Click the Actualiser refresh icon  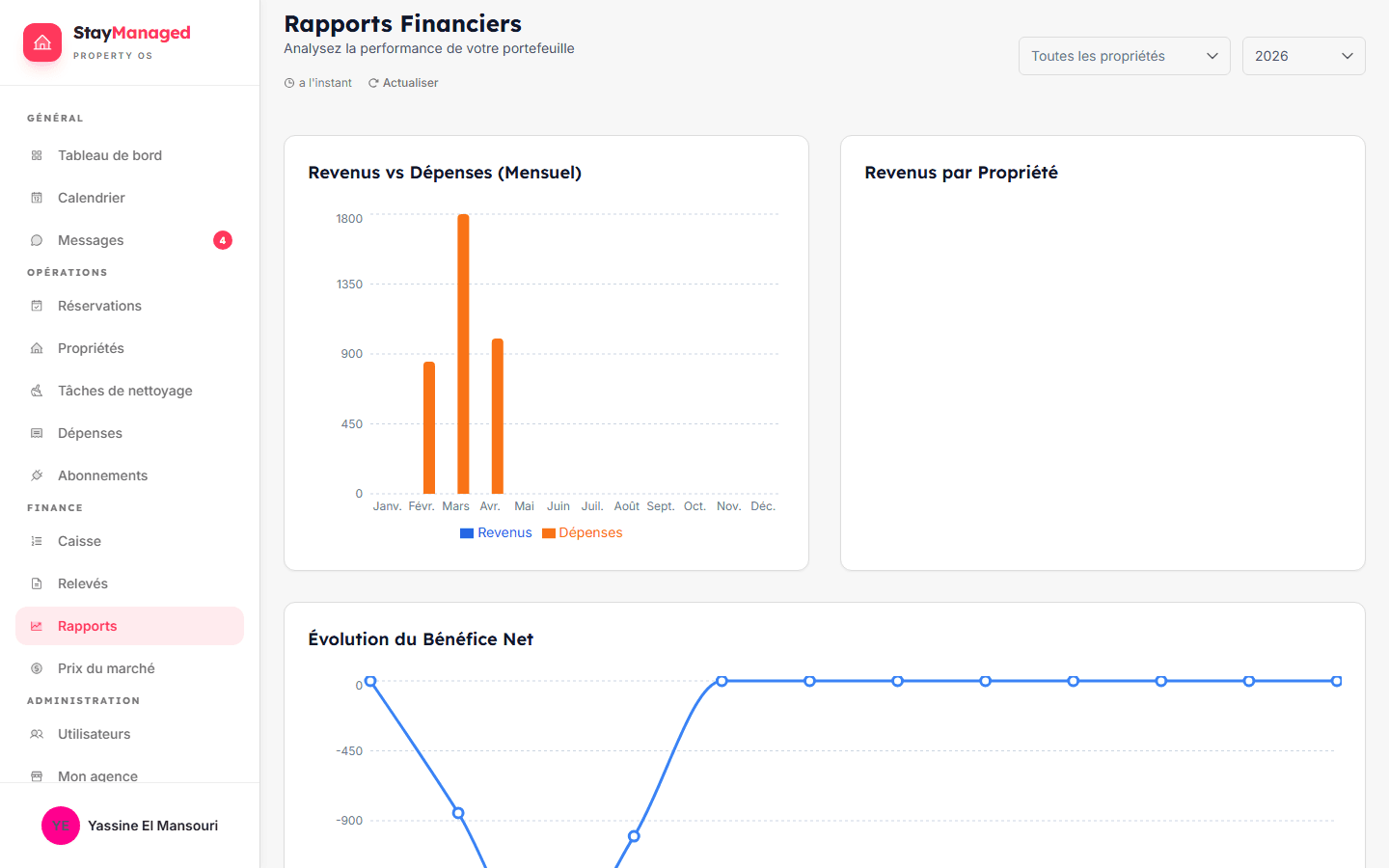(x=373, y=82)
